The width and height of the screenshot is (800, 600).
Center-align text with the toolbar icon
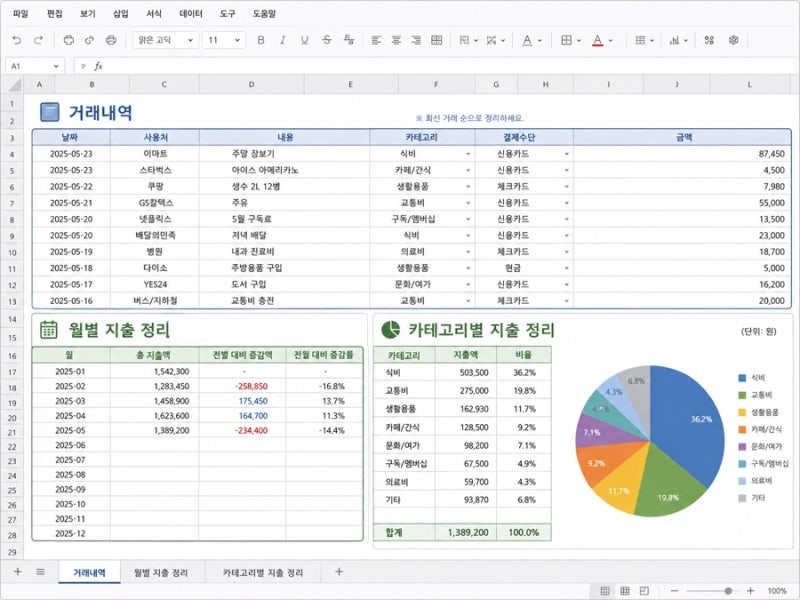click(396, 40)
